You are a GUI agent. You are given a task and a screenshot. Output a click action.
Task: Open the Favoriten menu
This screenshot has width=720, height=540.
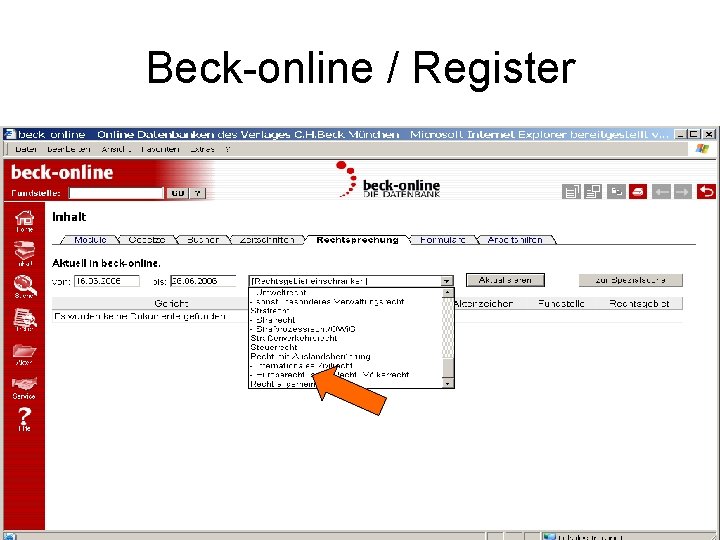pyautogui.click(x=160, y=149)
